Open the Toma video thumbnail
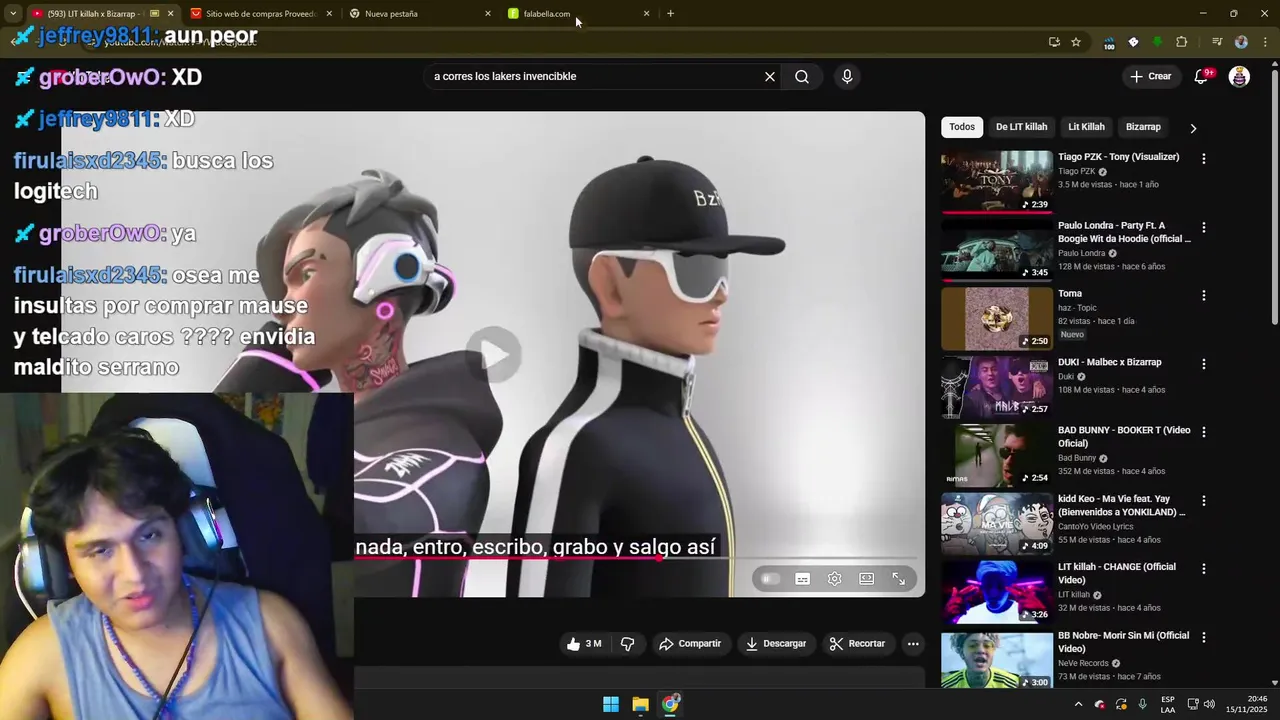Screen dimensions: 1280x720 [996, 318]
